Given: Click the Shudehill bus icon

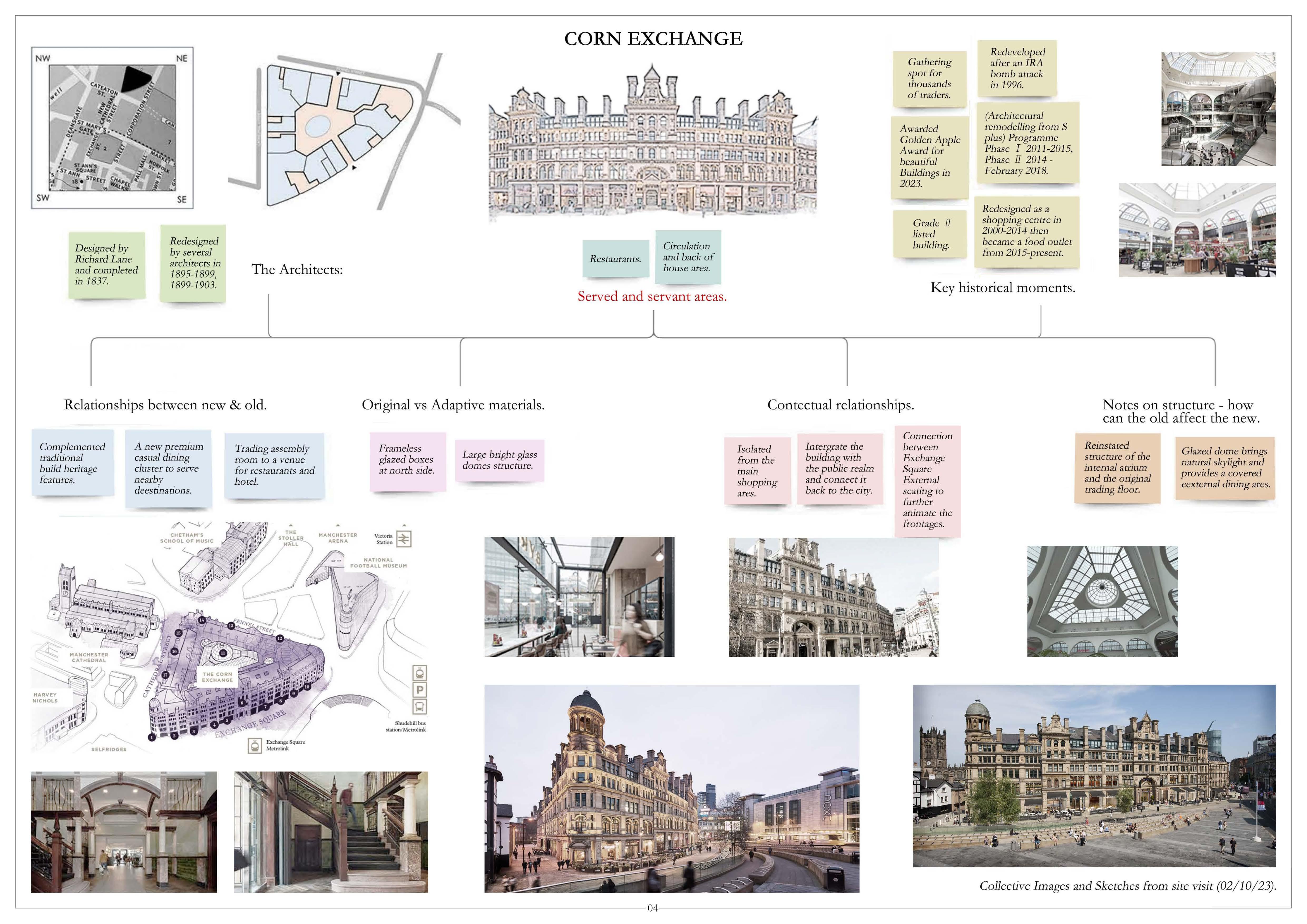Looking at the screenshot, I should 419,707.
